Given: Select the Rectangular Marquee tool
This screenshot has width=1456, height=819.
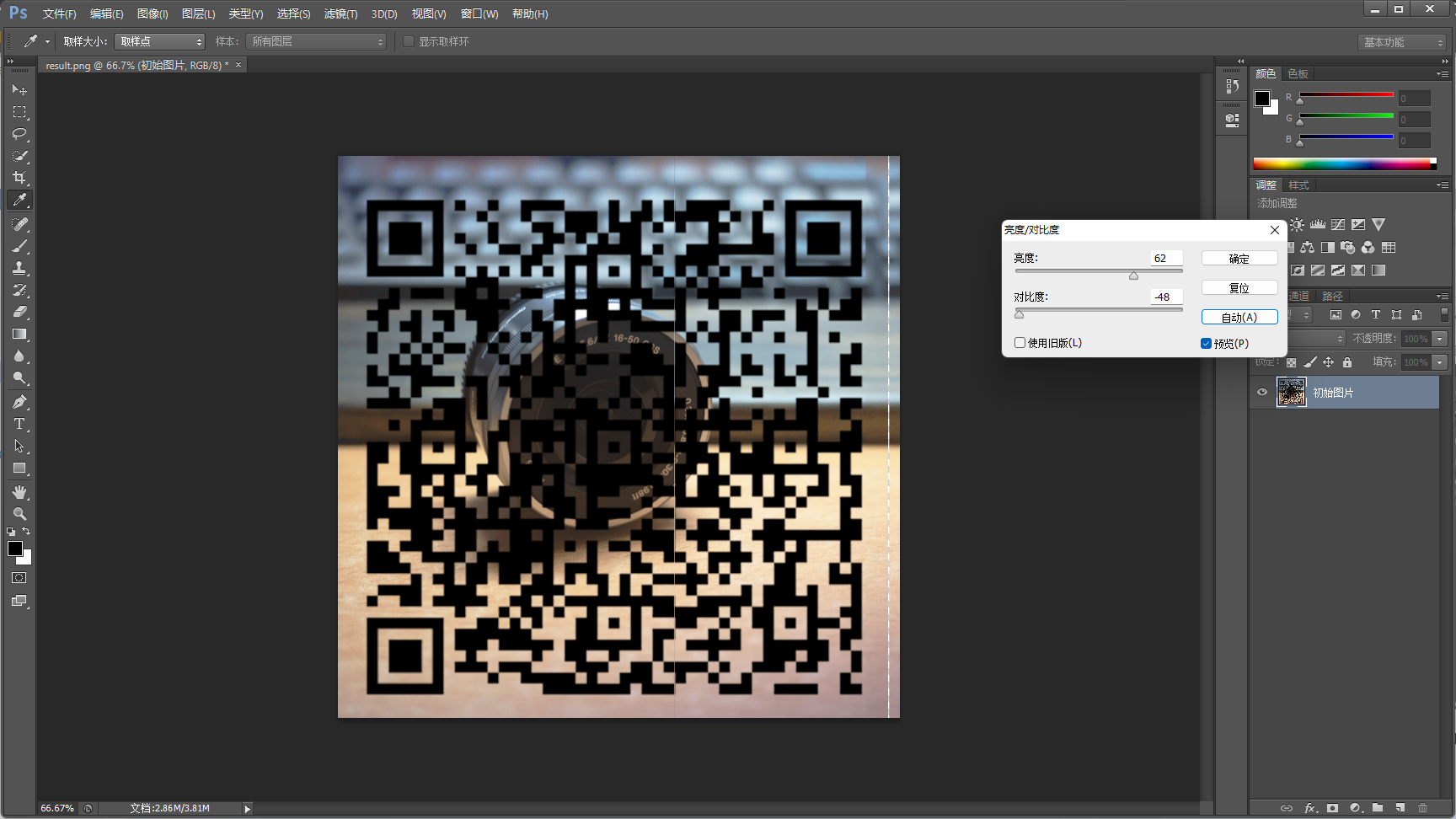Looking at the screenshot, I should pyautogui.click(x=19, y=112).
